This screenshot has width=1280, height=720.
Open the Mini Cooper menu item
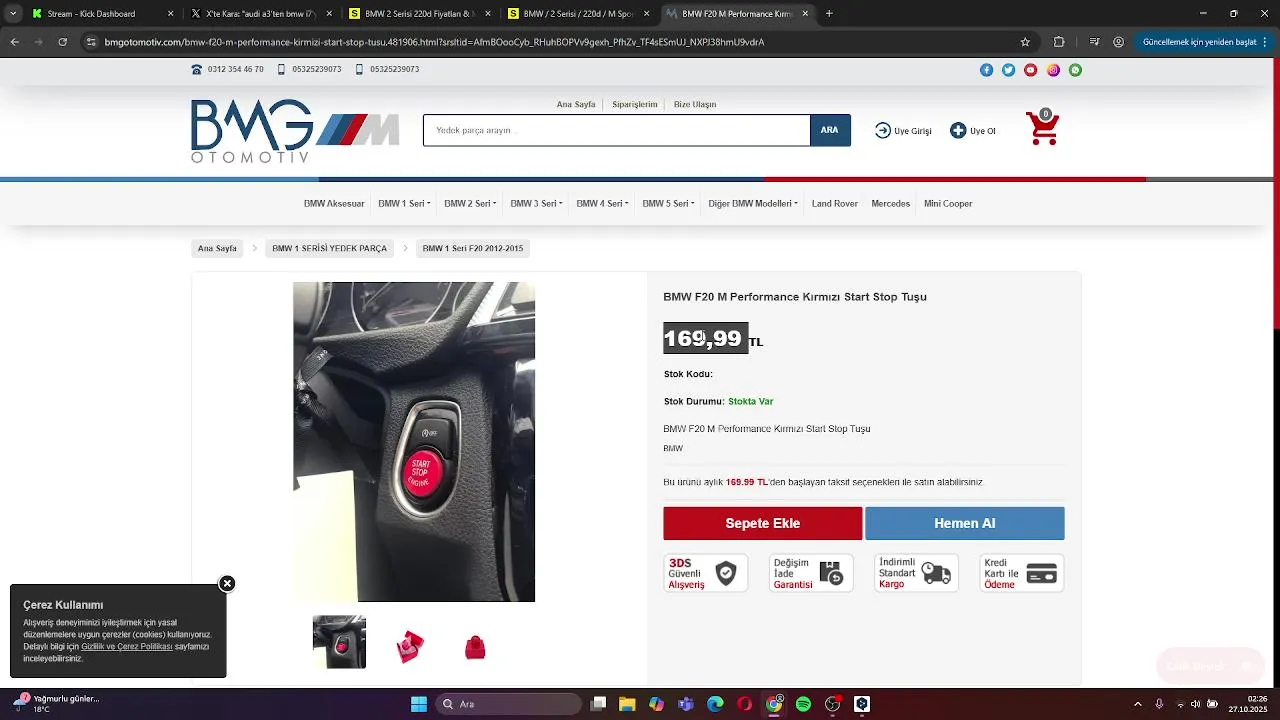948,204
